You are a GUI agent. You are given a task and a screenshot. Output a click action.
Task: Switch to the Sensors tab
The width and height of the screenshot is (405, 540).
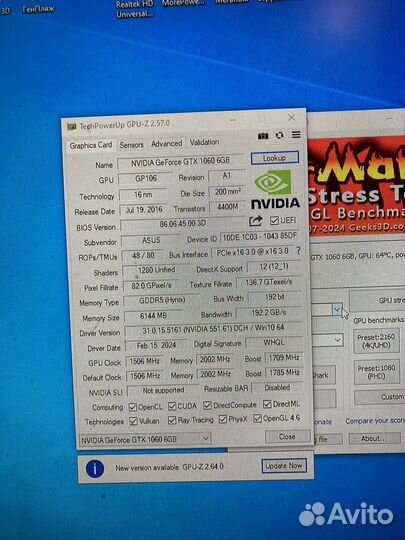pos(131,145)
